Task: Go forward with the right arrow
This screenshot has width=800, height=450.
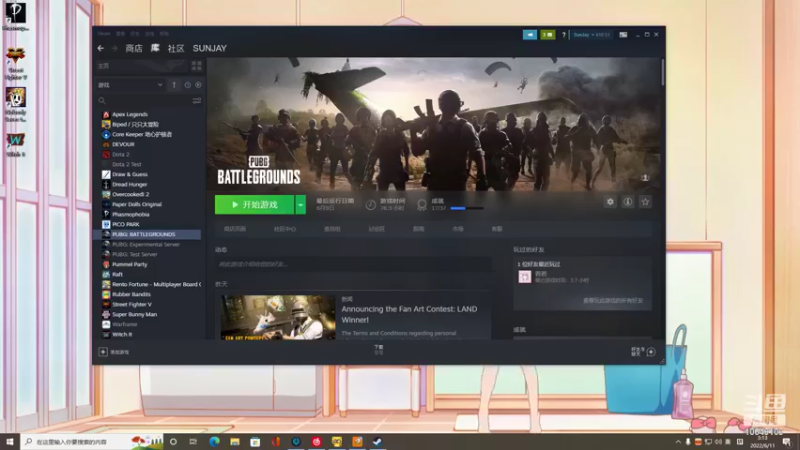Action: tap(114, 48)
